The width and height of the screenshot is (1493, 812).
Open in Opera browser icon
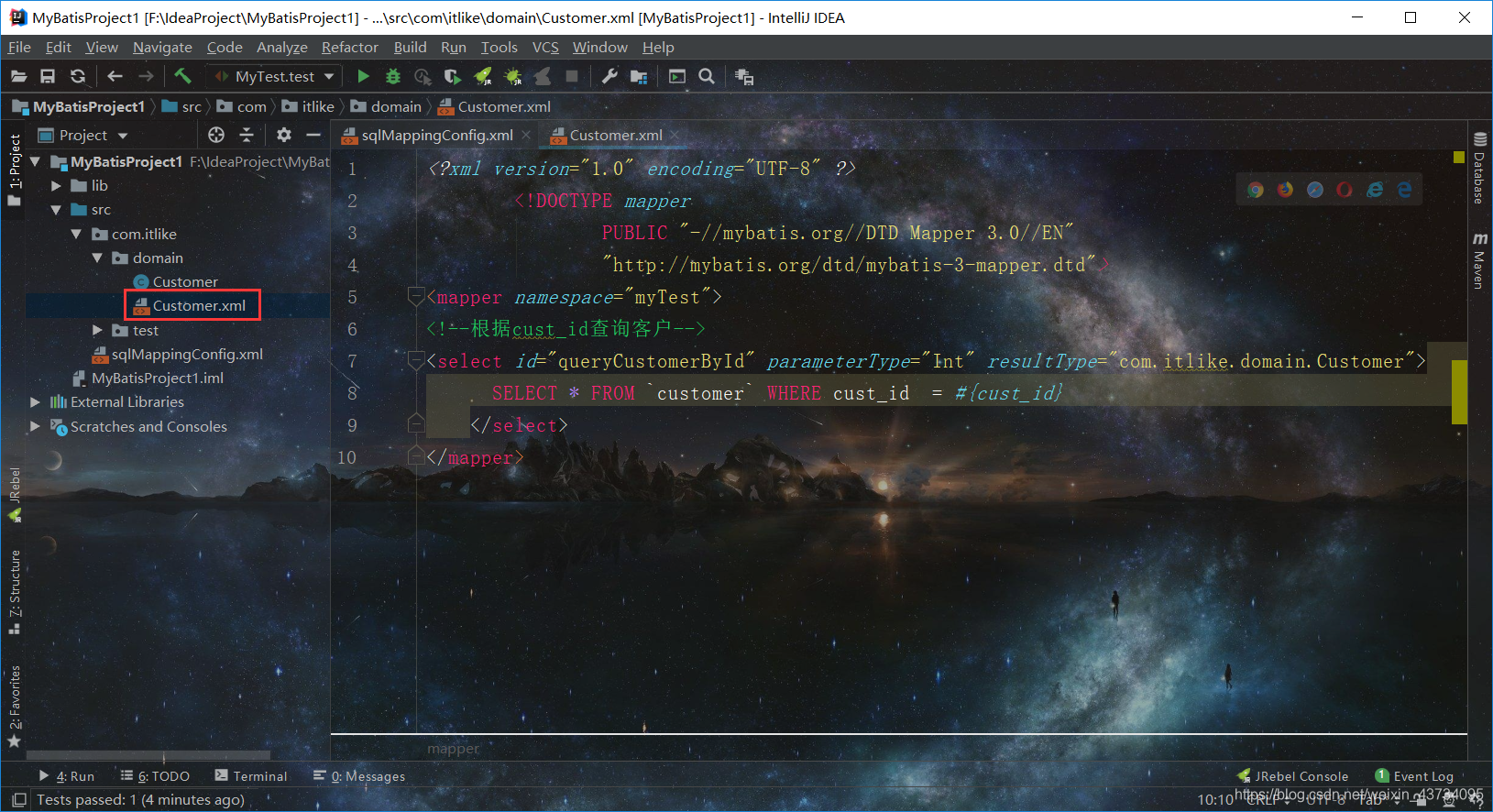tap(1345, 189)
